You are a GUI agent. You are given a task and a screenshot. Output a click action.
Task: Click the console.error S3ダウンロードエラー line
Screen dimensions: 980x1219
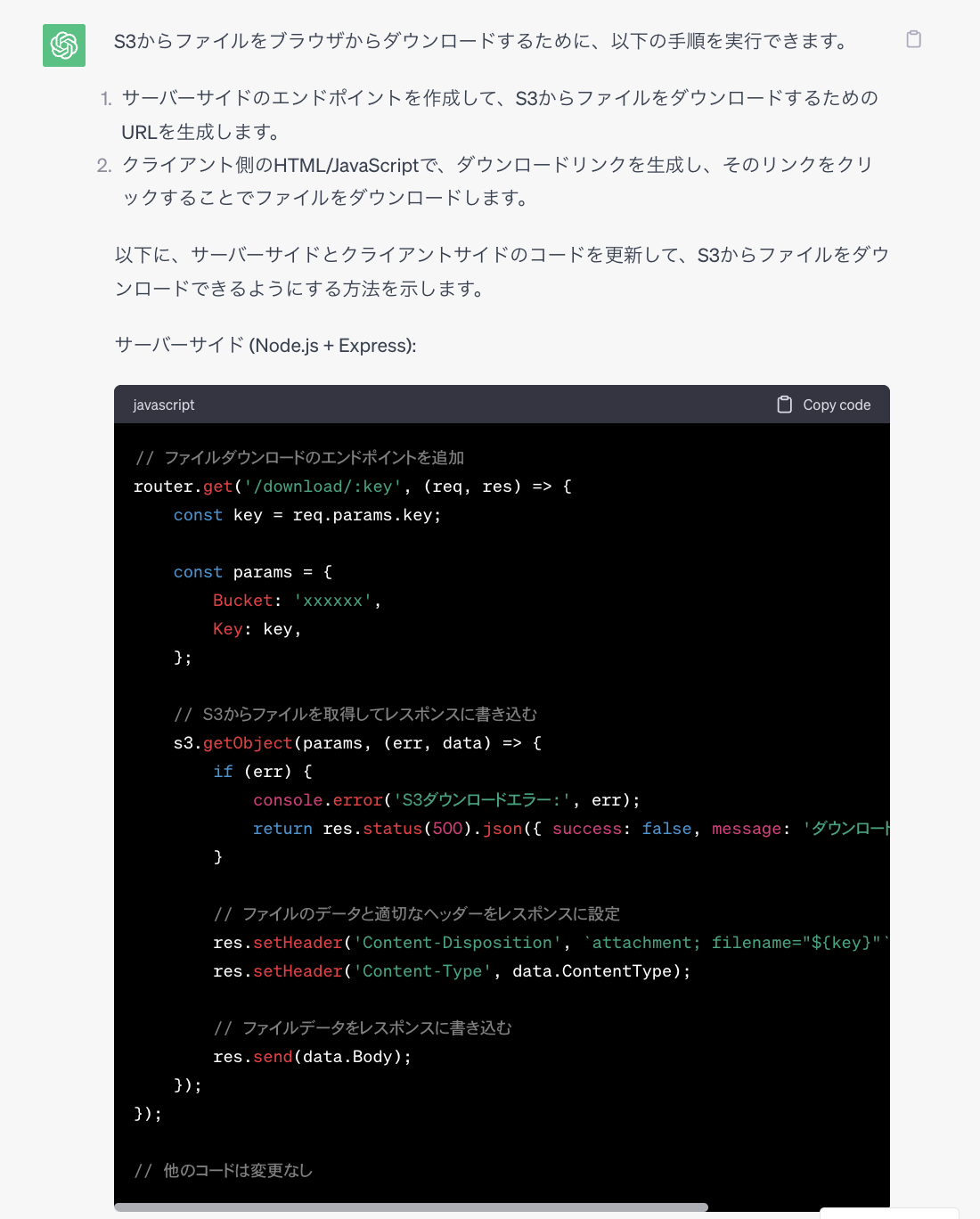point(445,799)
